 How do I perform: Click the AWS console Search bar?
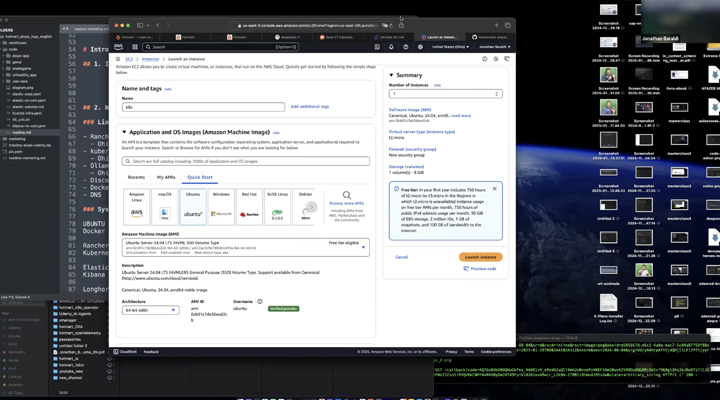[220, 47]
